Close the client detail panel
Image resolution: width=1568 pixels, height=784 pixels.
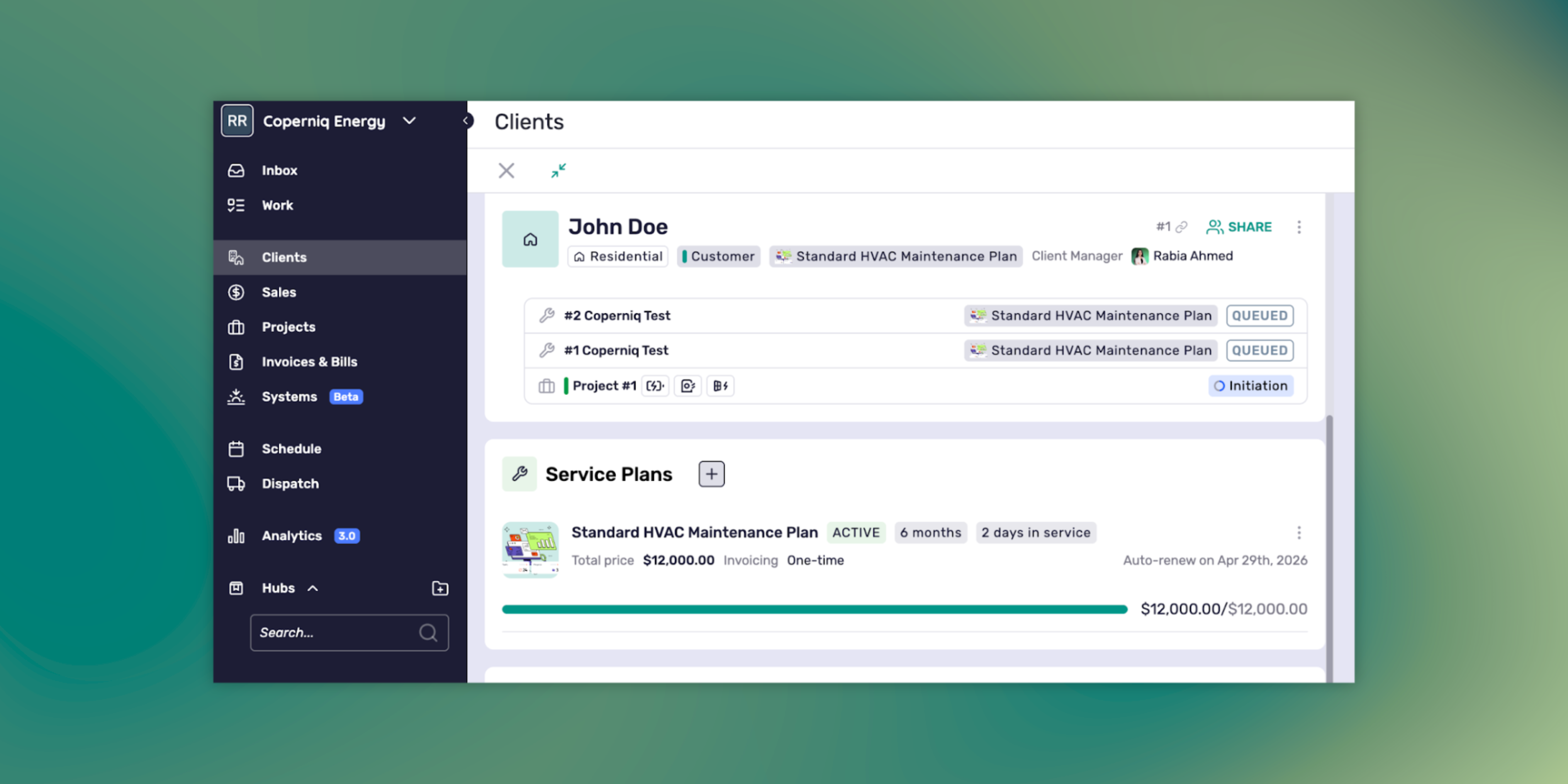(506, 170)
